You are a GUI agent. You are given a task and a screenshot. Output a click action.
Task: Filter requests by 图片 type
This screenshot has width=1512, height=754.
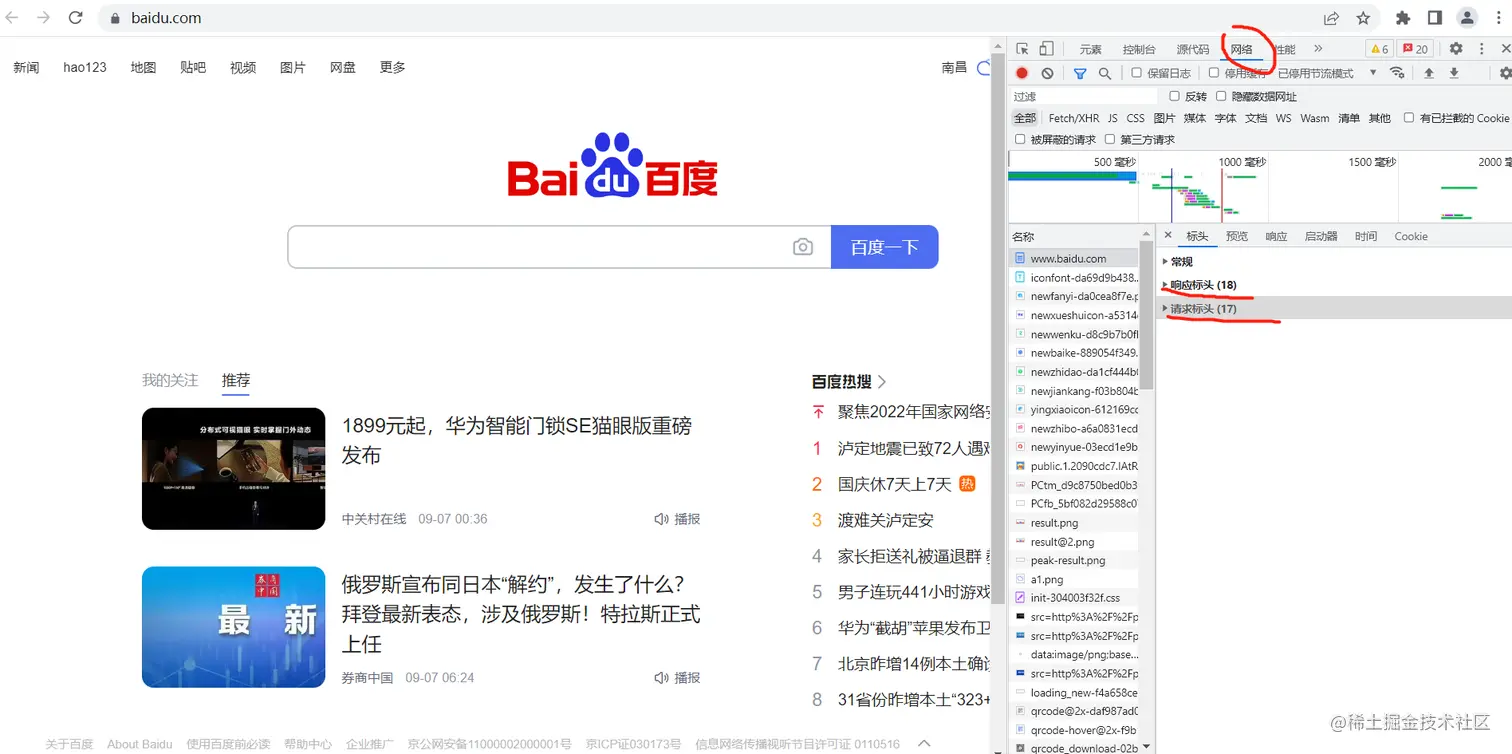(1164, 118)
